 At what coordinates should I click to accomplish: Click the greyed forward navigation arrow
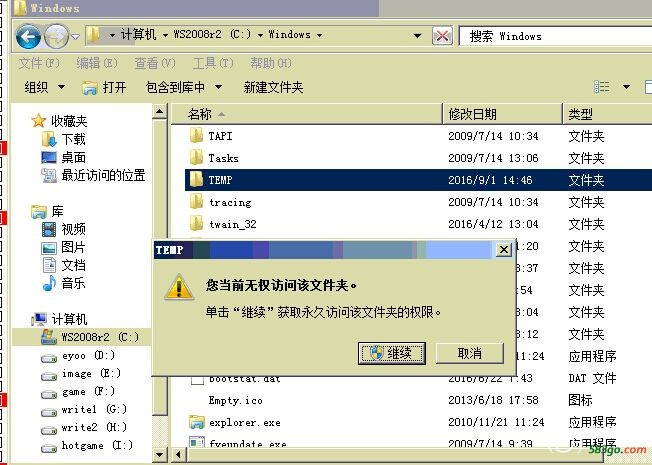[x=56, y=37]
